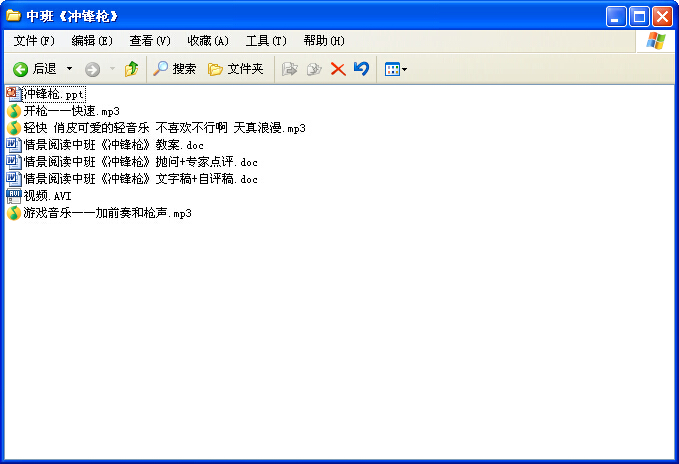Click the Move To toolbar icon
Screen dimensions: 679x464
[x=290, y=69]
